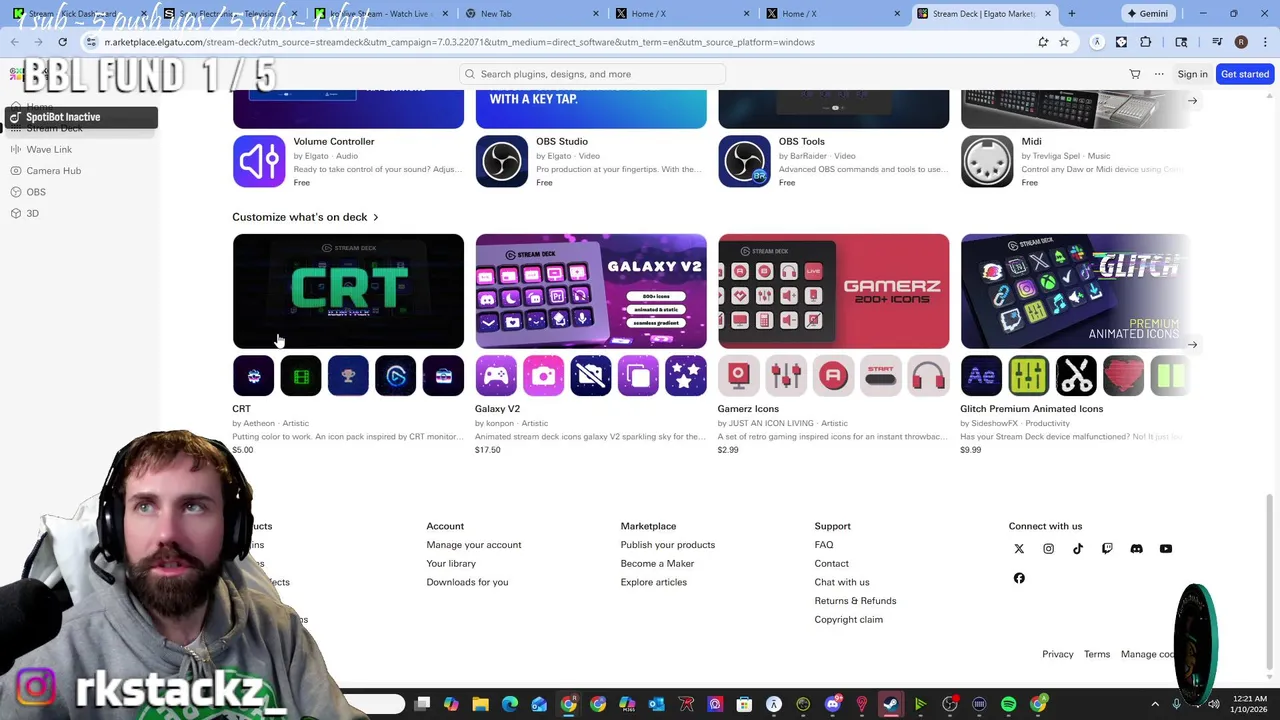Open Elgato's Twitch channel
Screen dimensions: 1280x720
1107,549
